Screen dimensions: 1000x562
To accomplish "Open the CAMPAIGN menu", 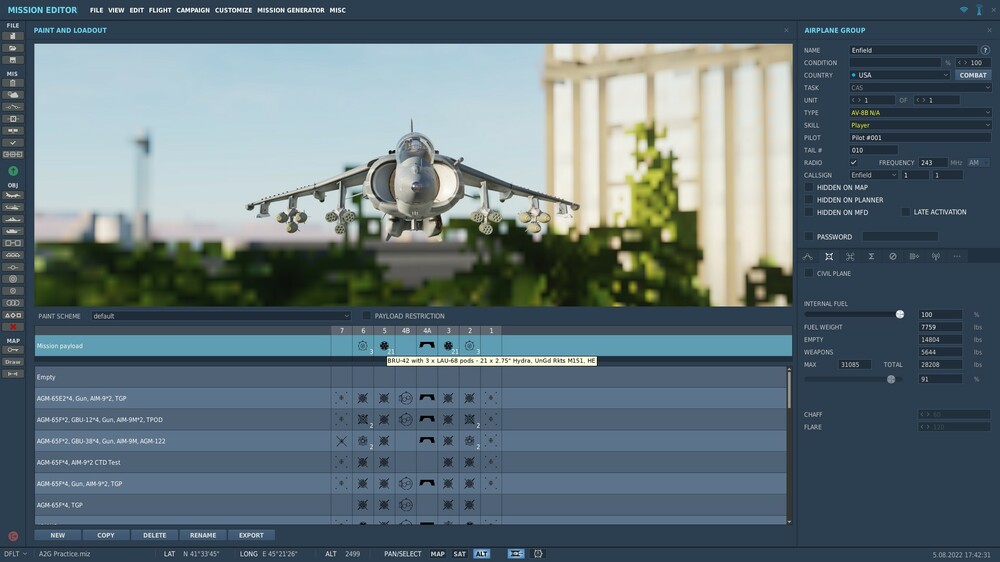I will coord(193,10).
